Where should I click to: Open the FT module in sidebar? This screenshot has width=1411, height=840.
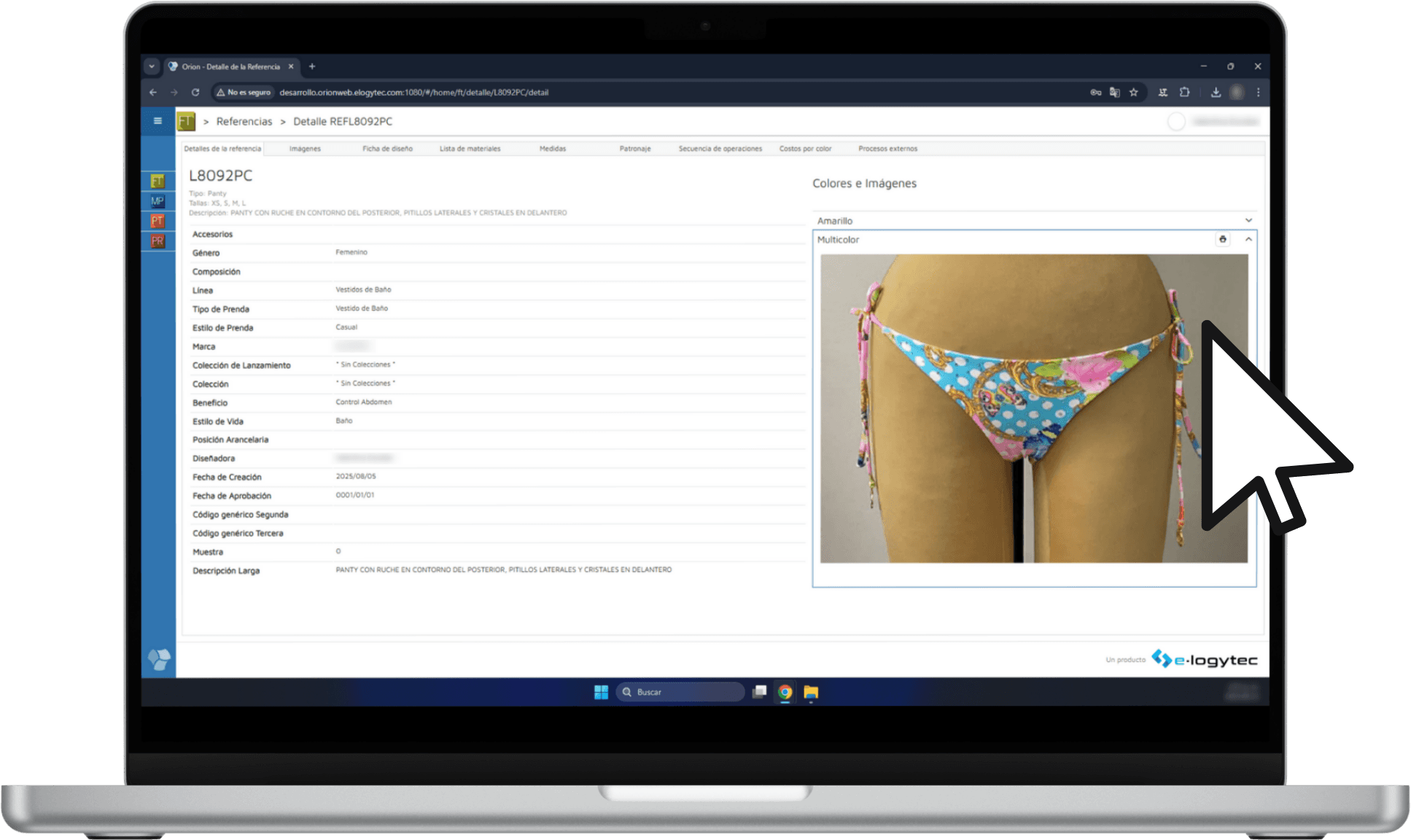coord(158,181)
